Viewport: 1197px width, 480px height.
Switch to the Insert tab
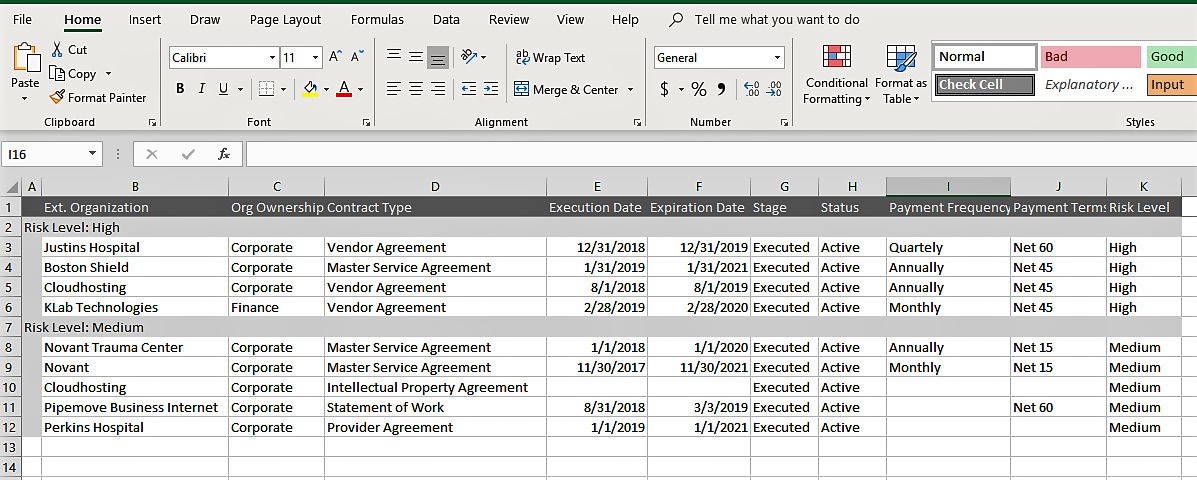pos(145,20)
